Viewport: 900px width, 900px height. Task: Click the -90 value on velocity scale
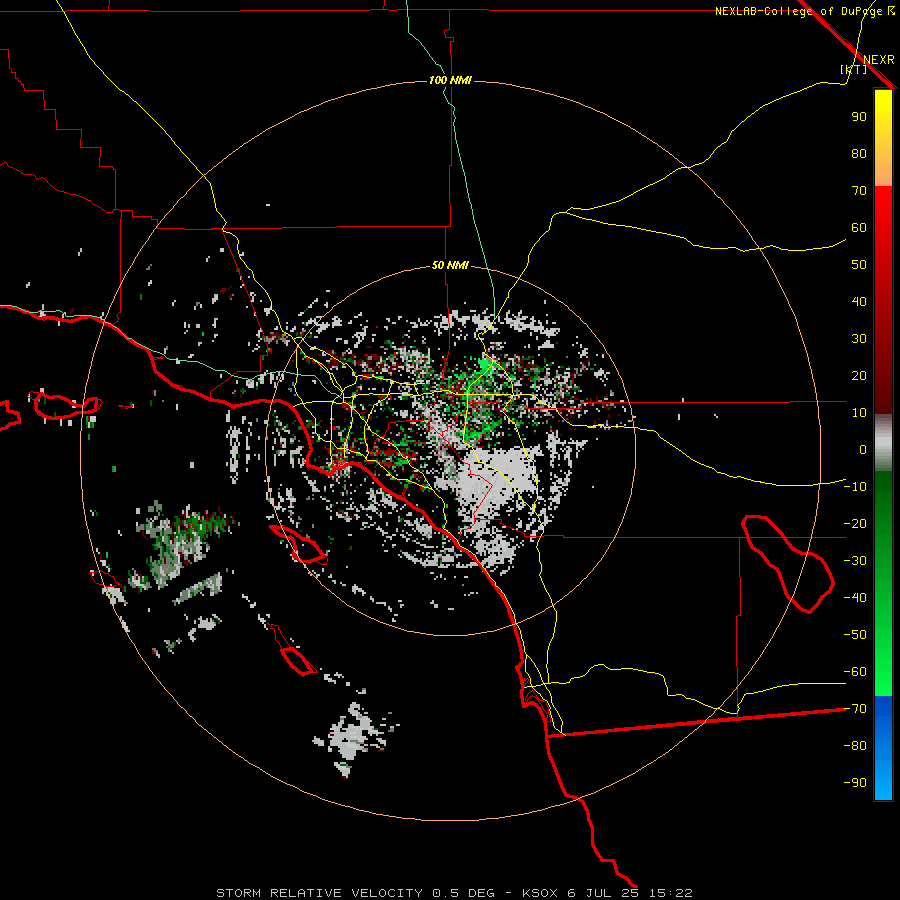(855, 783)
